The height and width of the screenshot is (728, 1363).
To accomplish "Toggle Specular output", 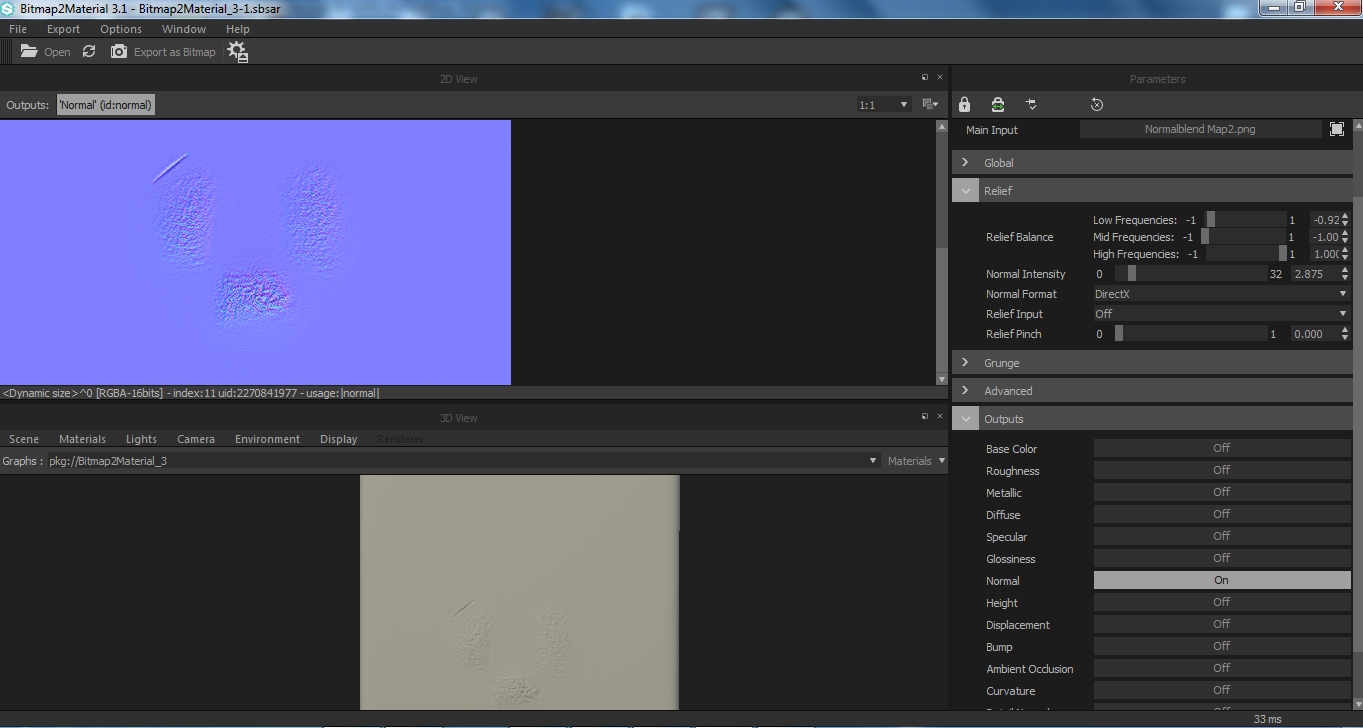I will [x=1221, y=536].
